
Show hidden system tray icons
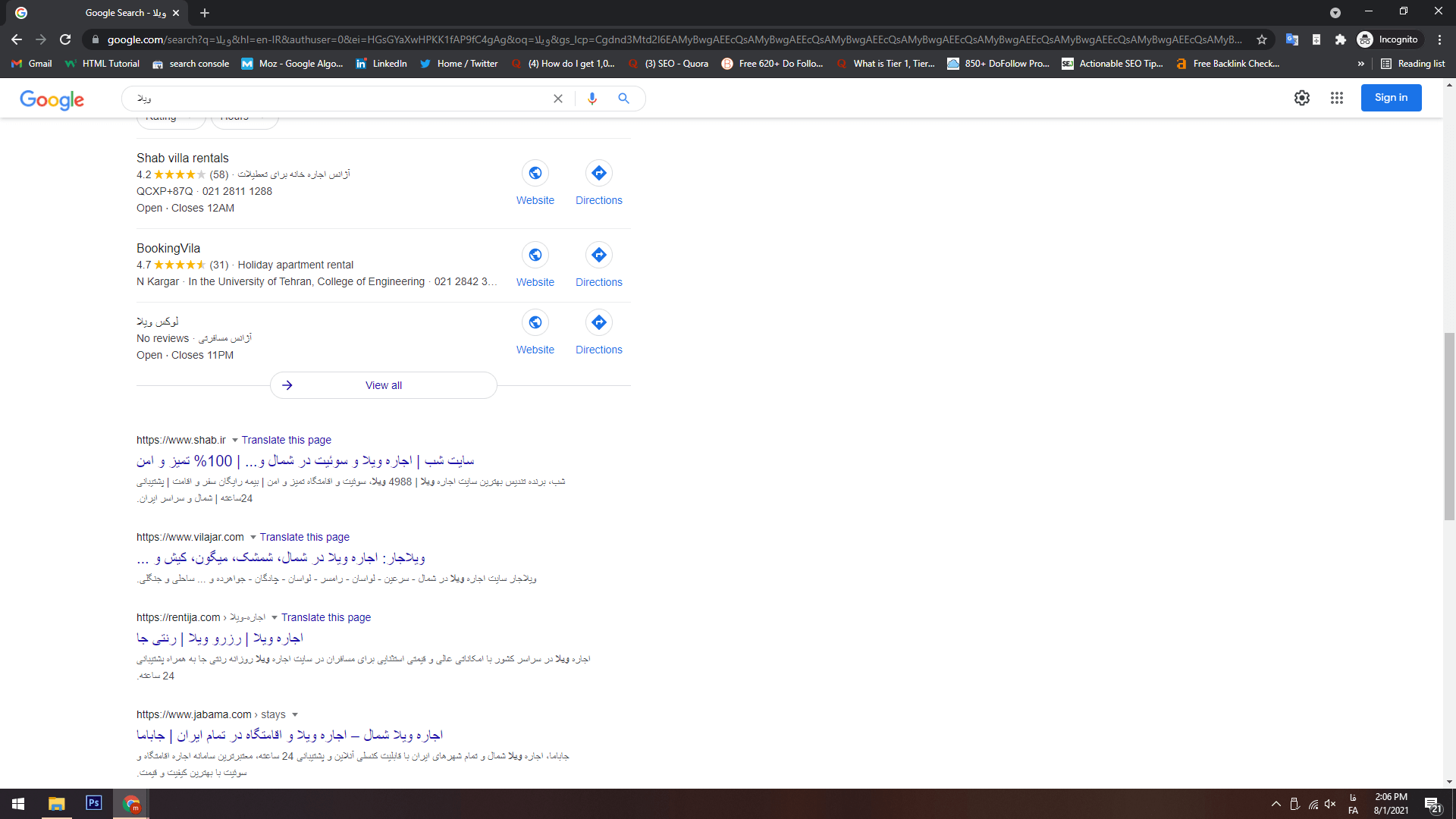coord(1276,804)
